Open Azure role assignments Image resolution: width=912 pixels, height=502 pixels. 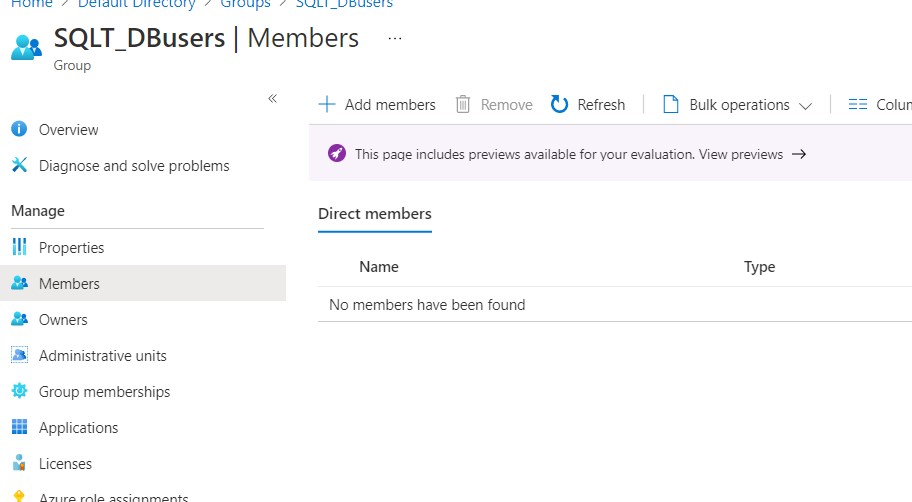[113, 497]
